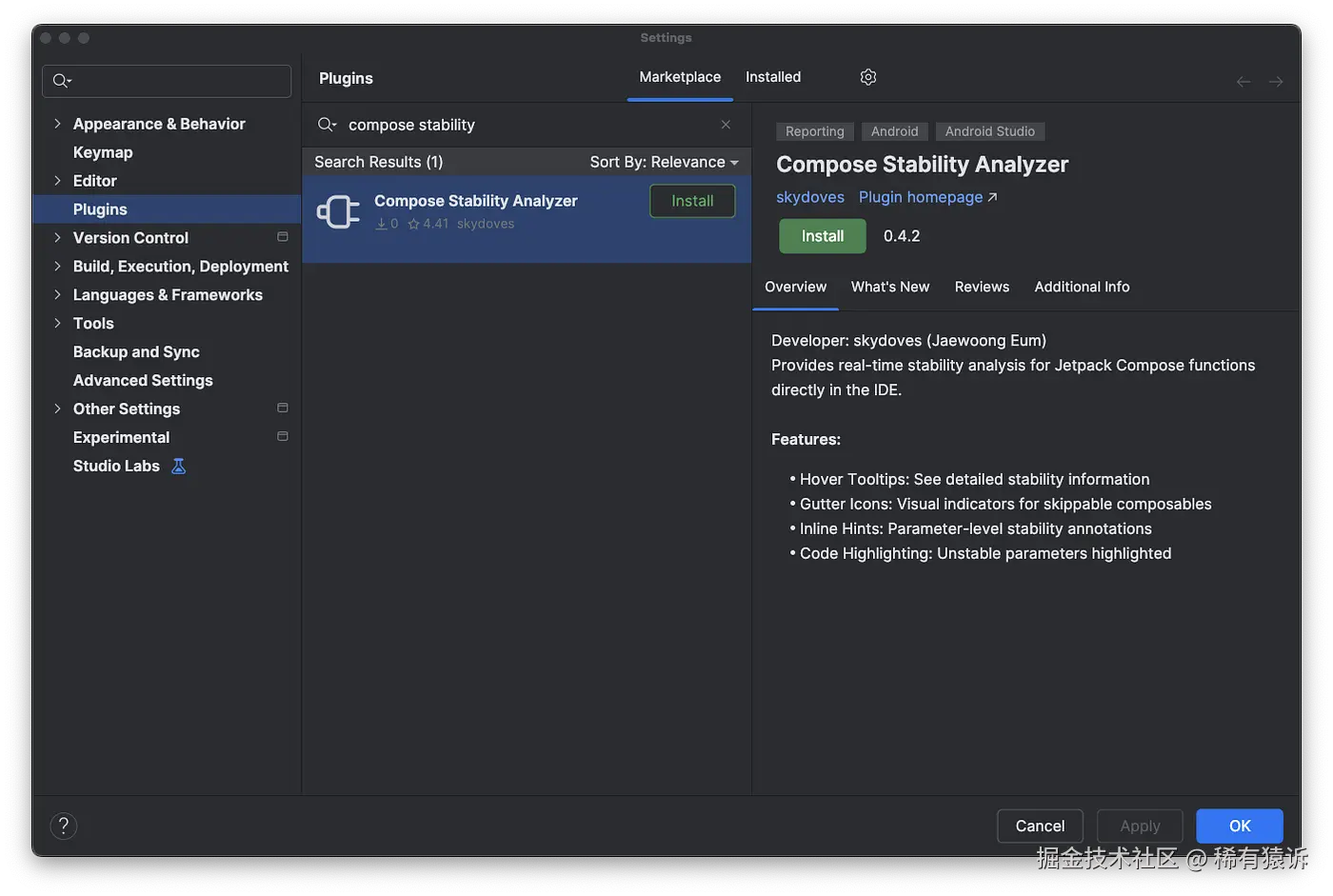The height and width of the screenshot is (896, 1333).
Task: Focus the plugin search field with compose stability
Action: click(527, 125)
